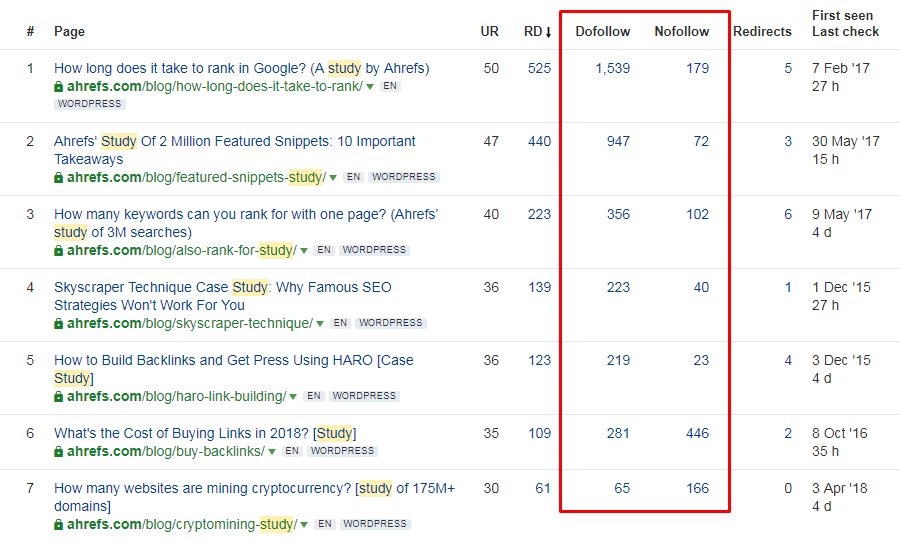Sort by First seen header
Viewport: 900px width, 541px height.
[842, 15]
